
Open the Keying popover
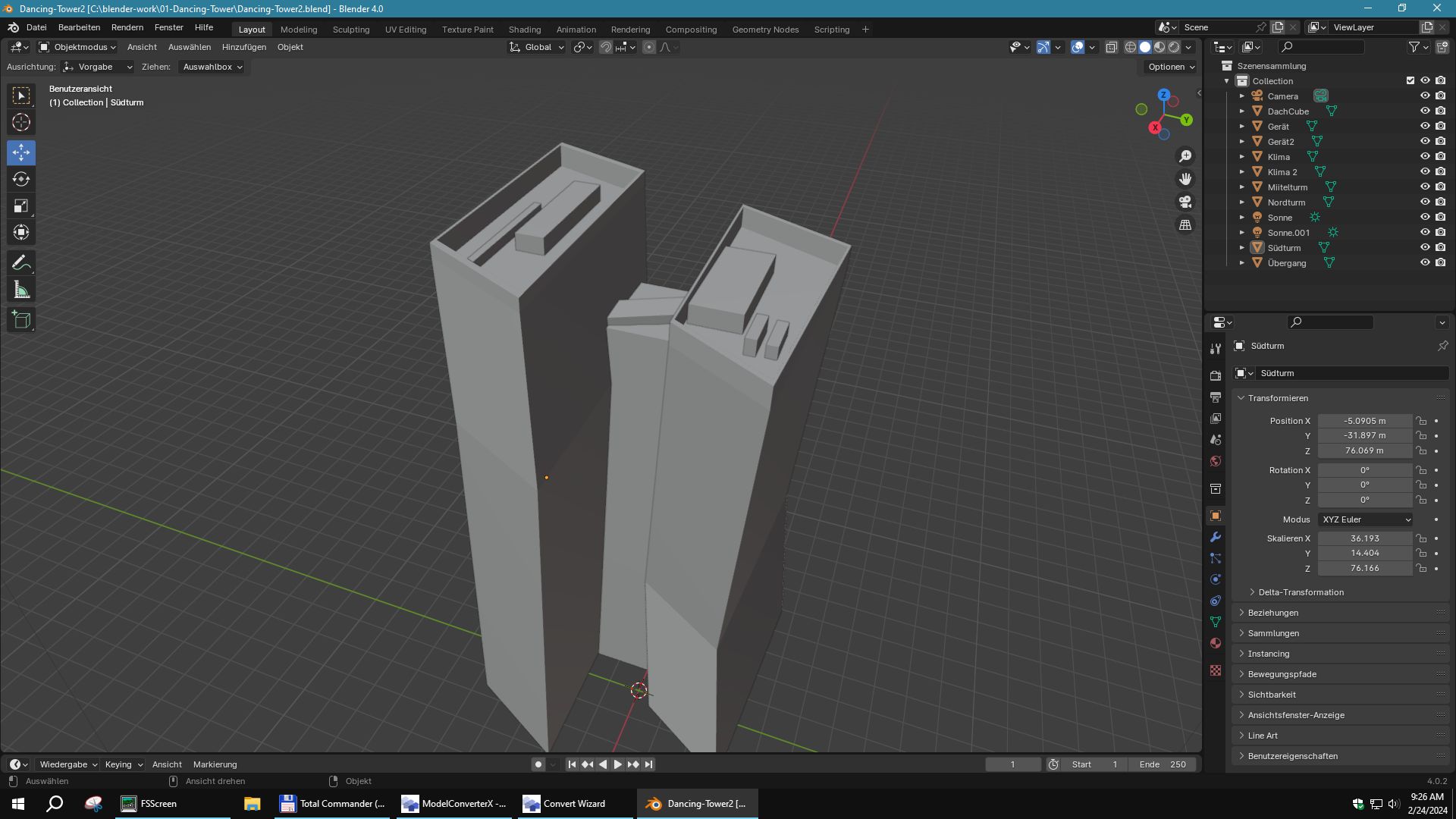click(124, 764)
